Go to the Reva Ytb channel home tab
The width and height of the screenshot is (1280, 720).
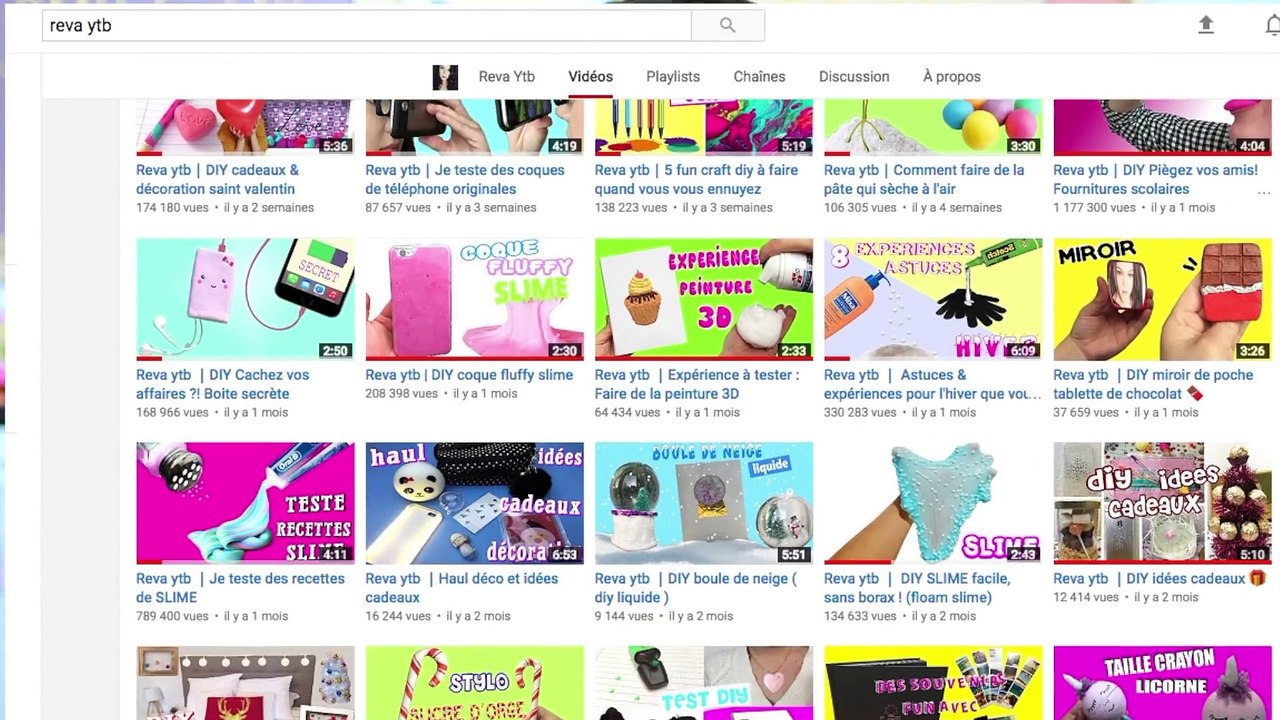tap(506, 77)
